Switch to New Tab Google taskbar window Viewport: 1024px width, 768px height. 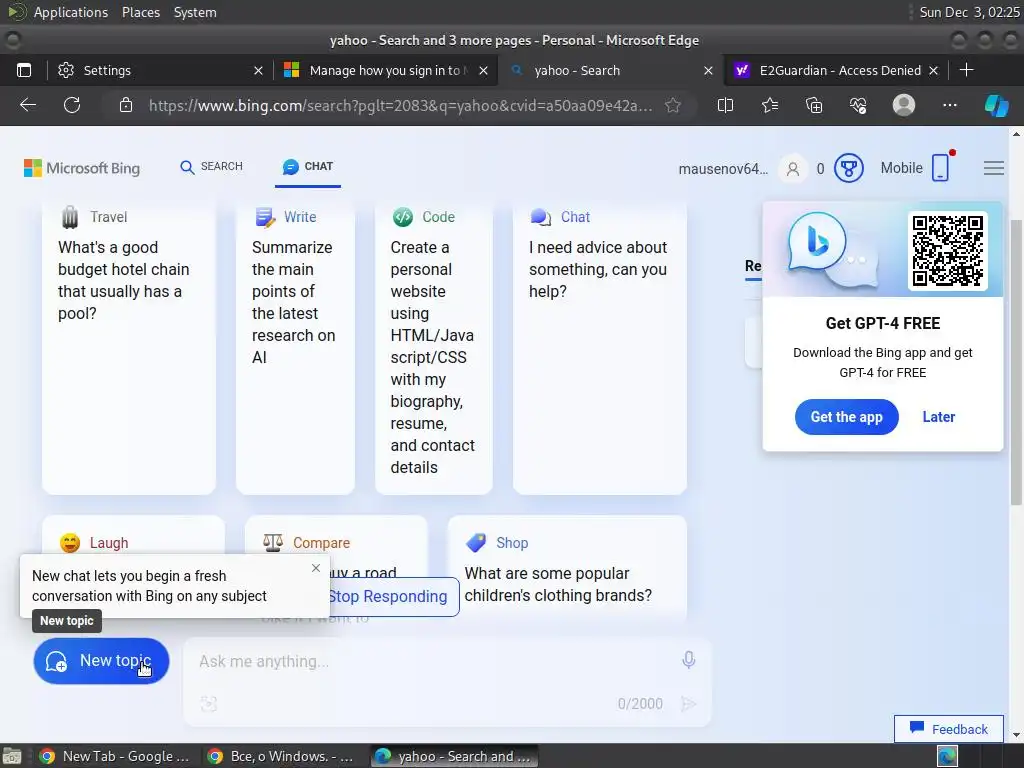pos(114,756)
